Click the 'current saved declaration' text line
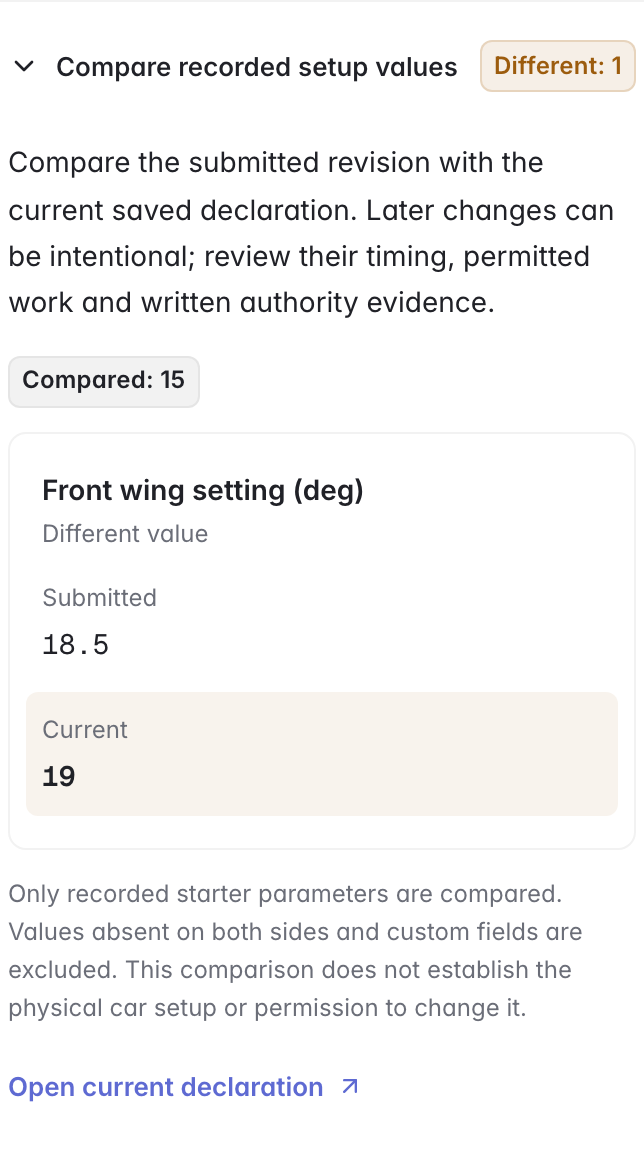The width and height of the screenshot is (644, 1164). [x=311, y=210]
